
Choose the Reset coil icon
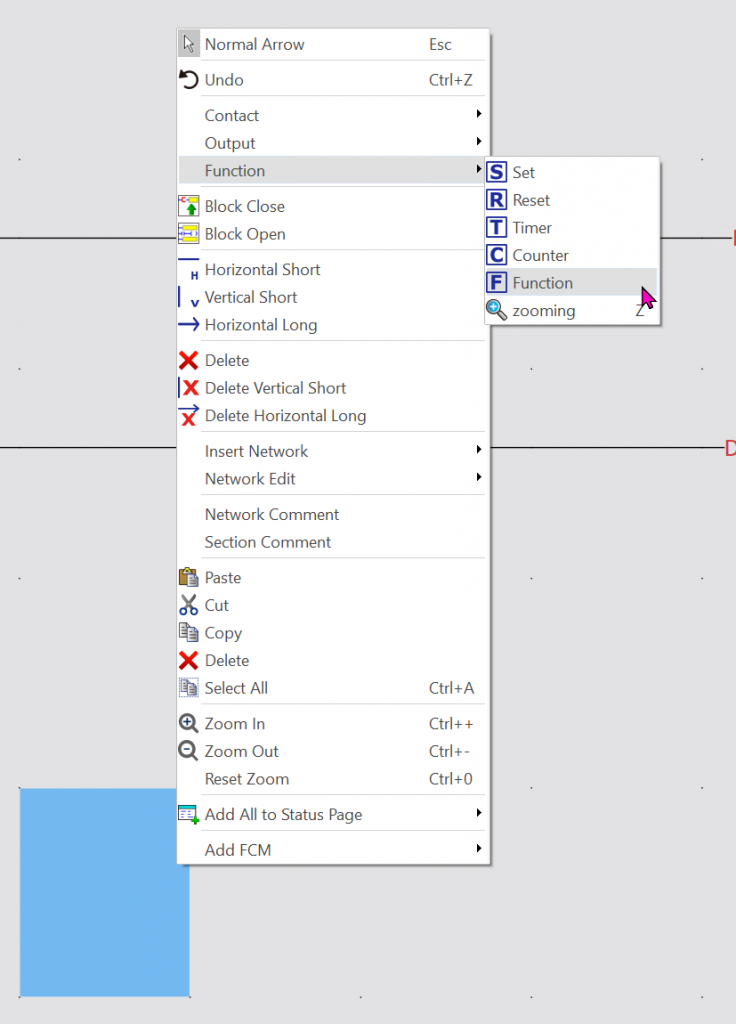(496, 200)
